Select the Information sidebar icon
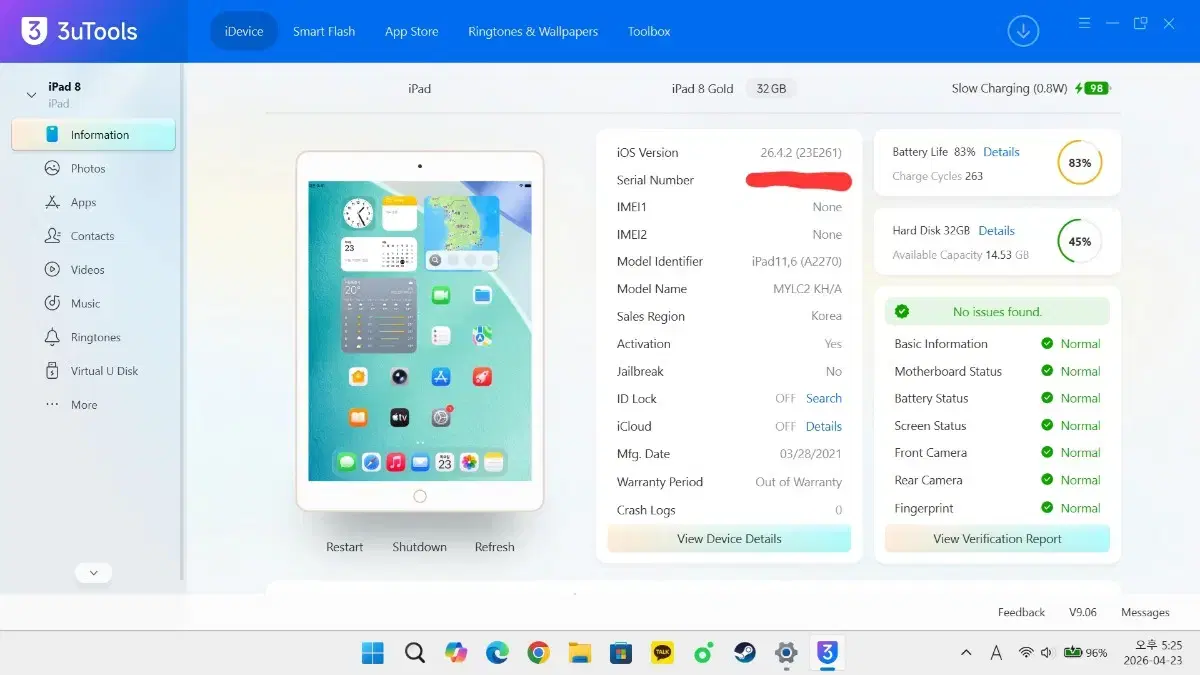Image resolution: width=1200 pixels, height=675 pixels. pyautogui.click(x=52, y=135)
